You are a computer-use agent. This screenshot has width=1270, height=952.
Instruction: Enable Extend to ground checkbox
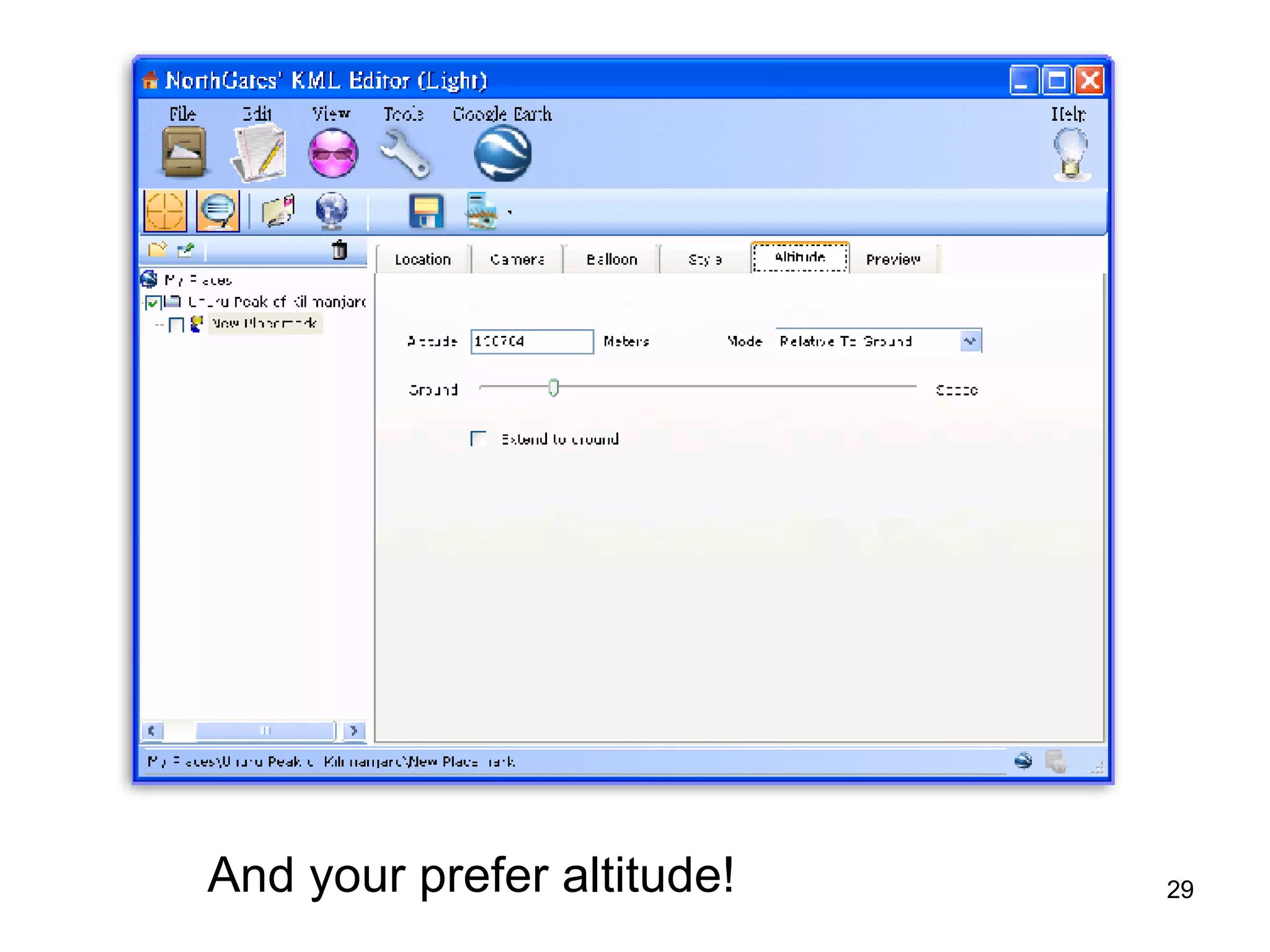(478, 439)
